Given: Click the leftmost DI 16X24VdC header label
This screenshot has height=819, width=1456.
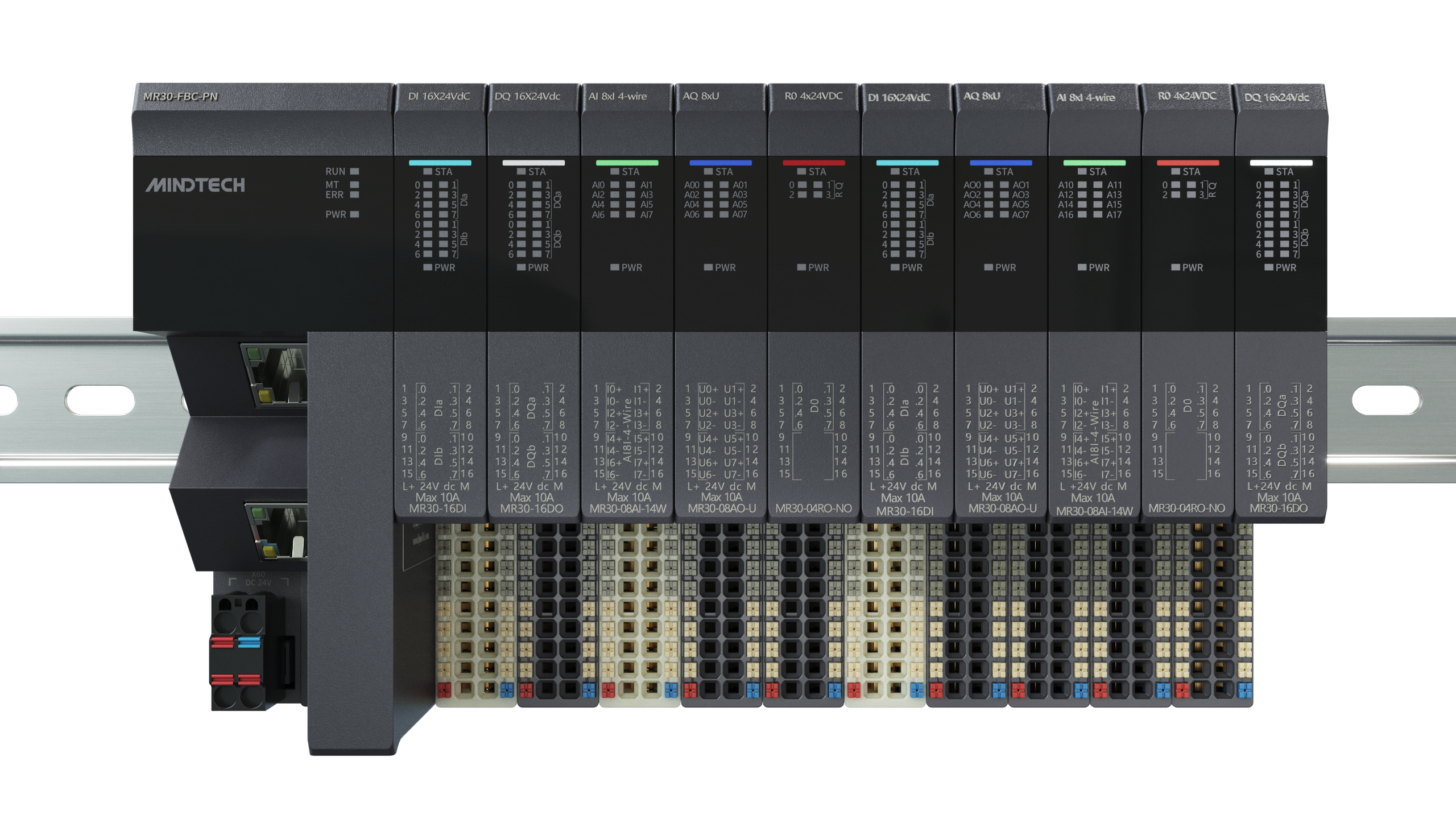Looking at the screenshot, I should click(439, 96).
